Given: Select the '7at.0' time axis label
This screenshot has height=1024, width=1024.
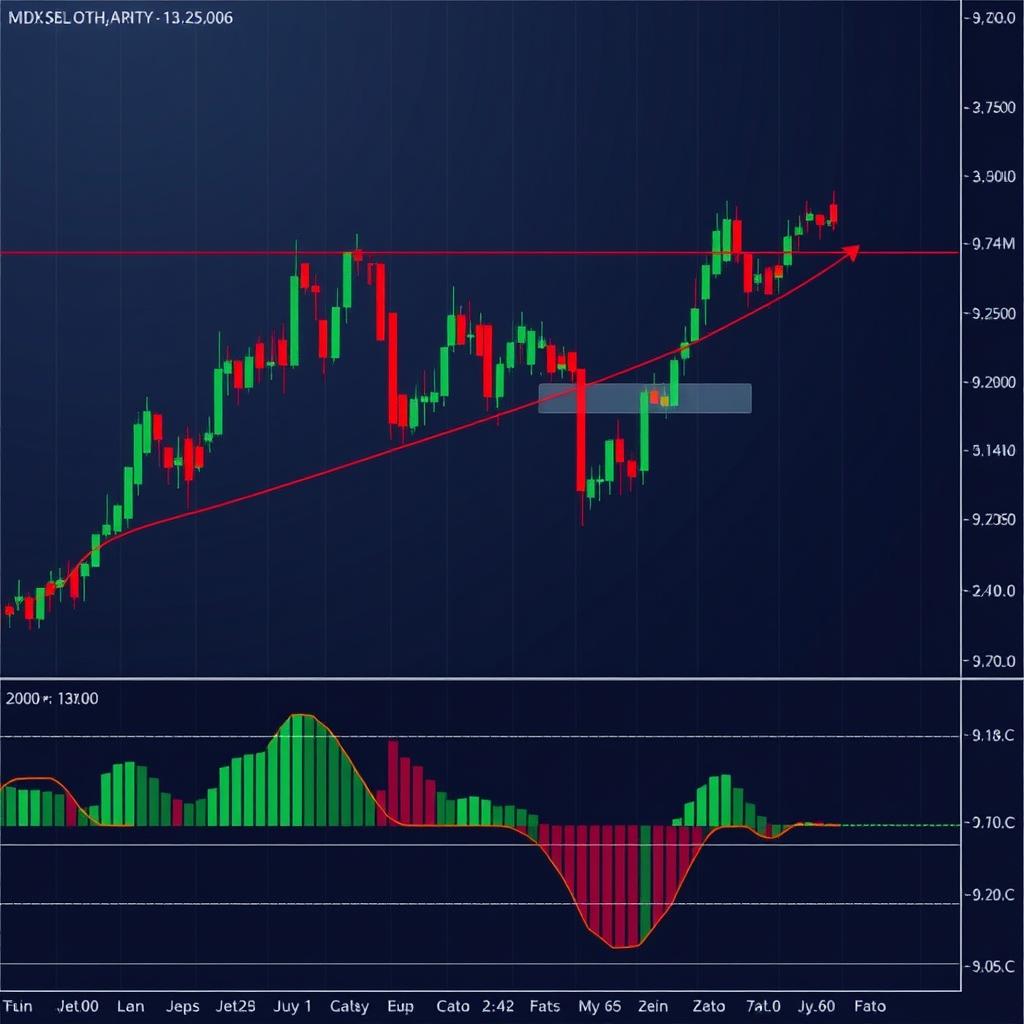Looking at the screenshot, I should tap(763, 1006).
